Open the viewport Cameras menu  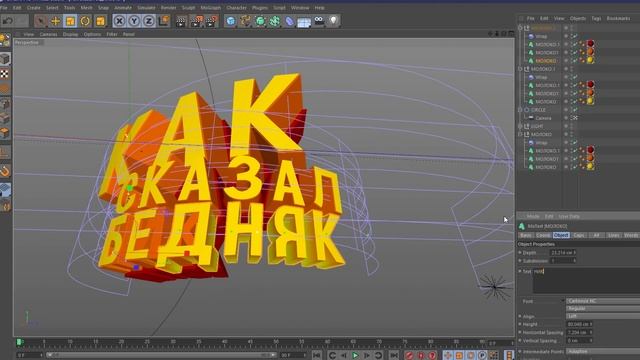(x=49, y=34)
